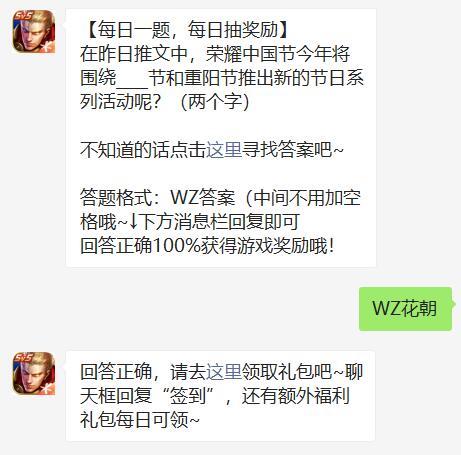Select the 答题格式：WZ答案 line
This screenshot has height=455, width=461.
[157, 197]
